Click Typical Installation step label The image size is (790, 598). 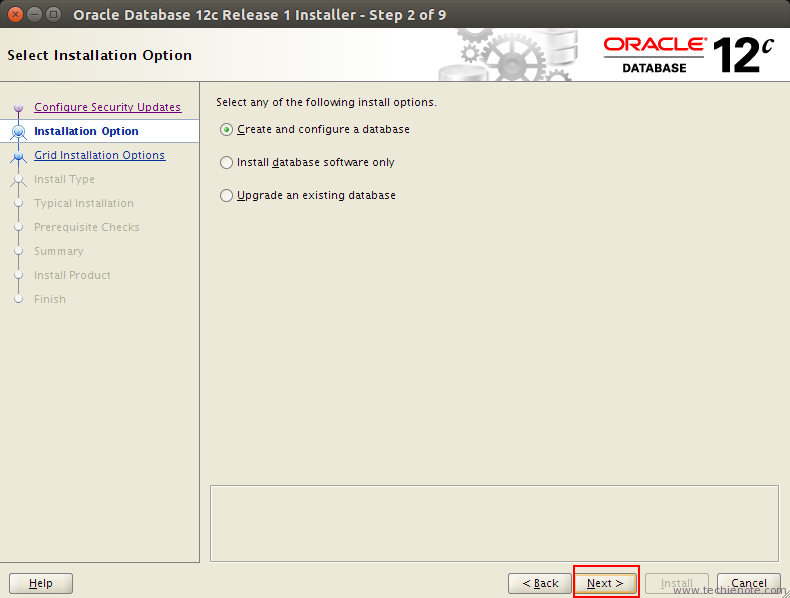[84, 203]
